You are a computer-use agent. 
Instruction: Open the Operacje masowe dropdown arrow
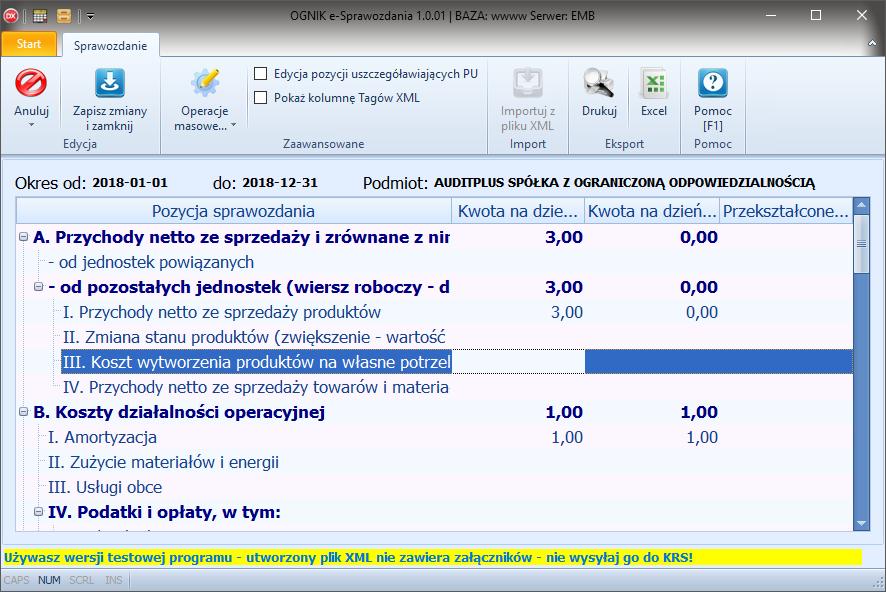pyautogui.click(x=233, y=125)
